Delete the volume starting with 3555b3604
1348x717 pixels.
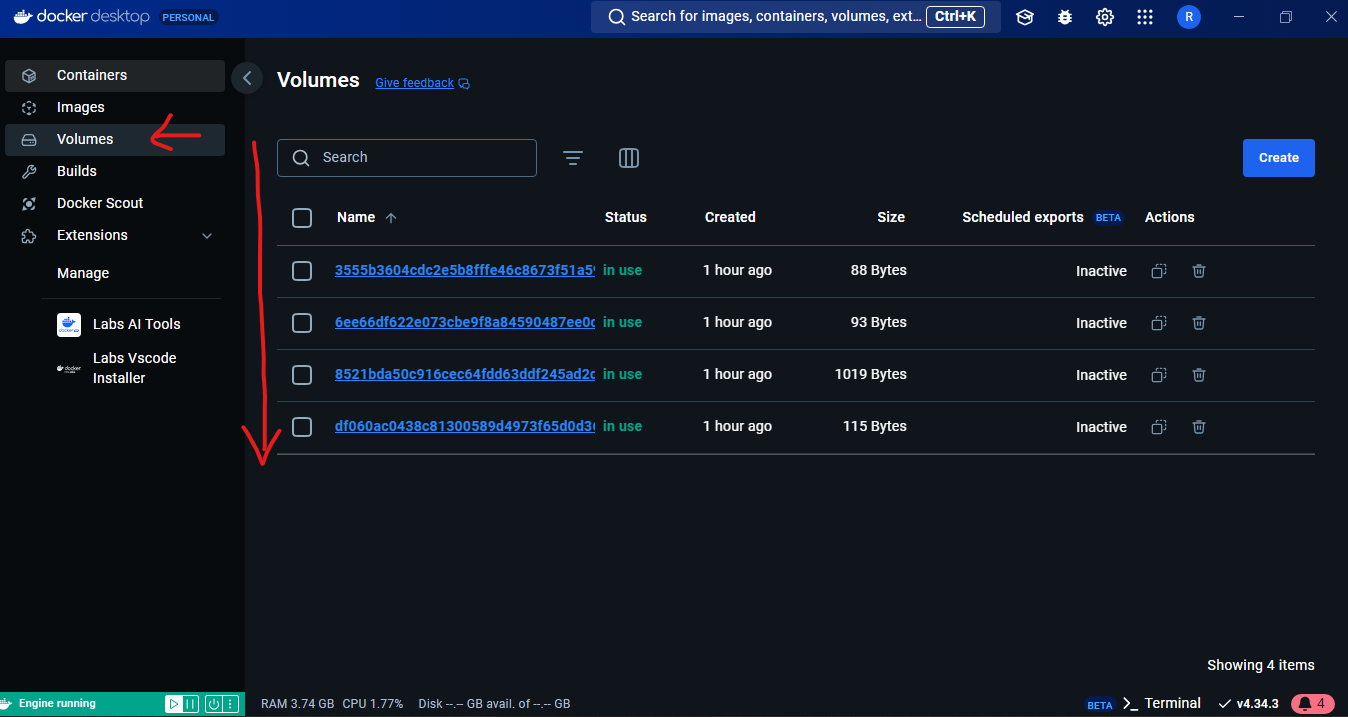(x=1199, y=271)
